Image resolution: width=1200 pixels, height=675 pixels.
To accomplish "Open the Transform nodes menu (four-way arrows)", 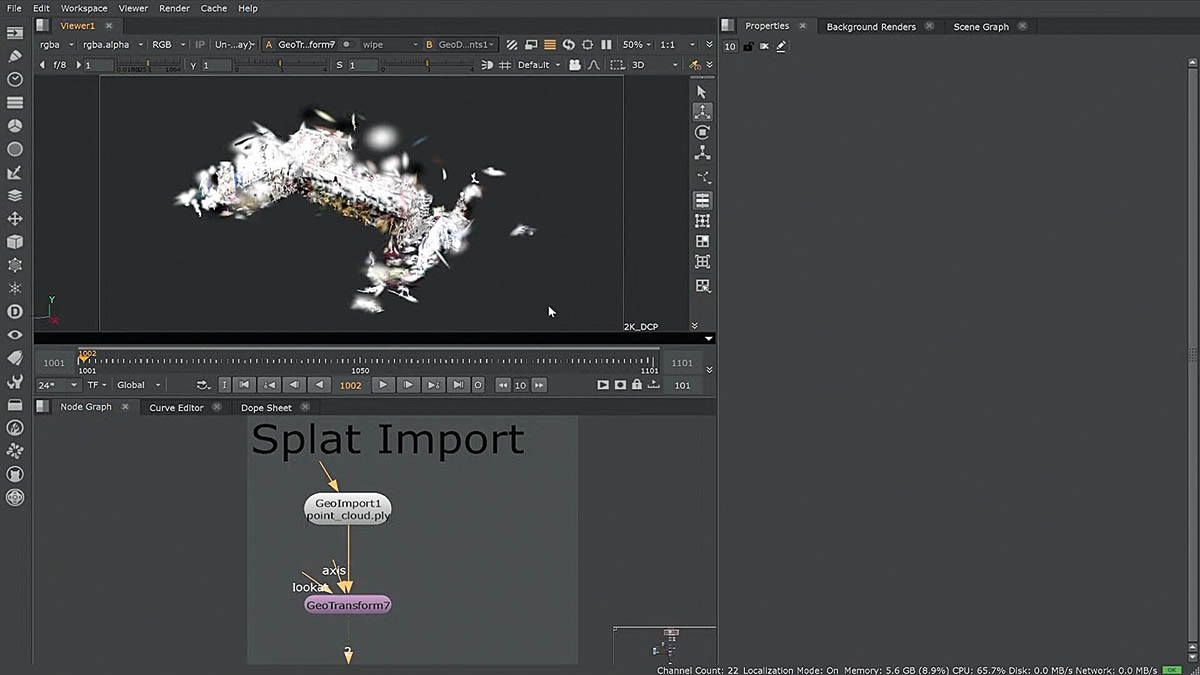I will pyautogui.click(x=15, y=218).
